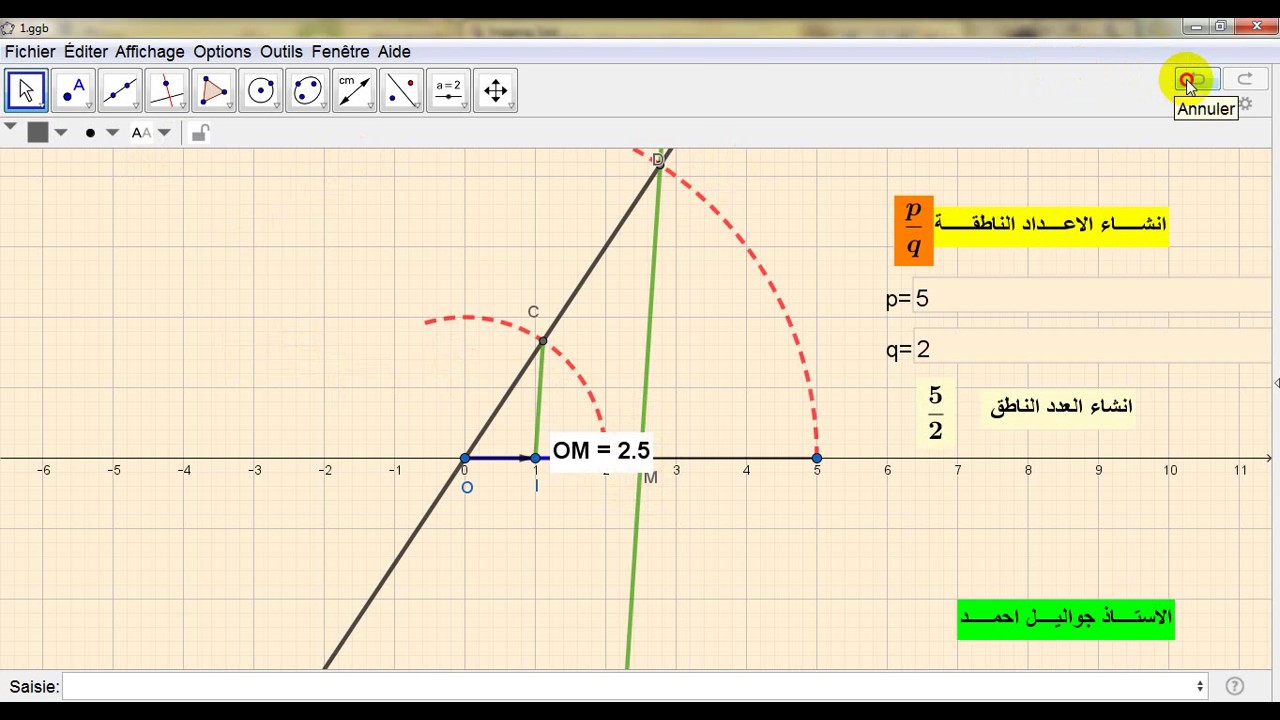Click the orange p/q fraction box

(913, 230)
